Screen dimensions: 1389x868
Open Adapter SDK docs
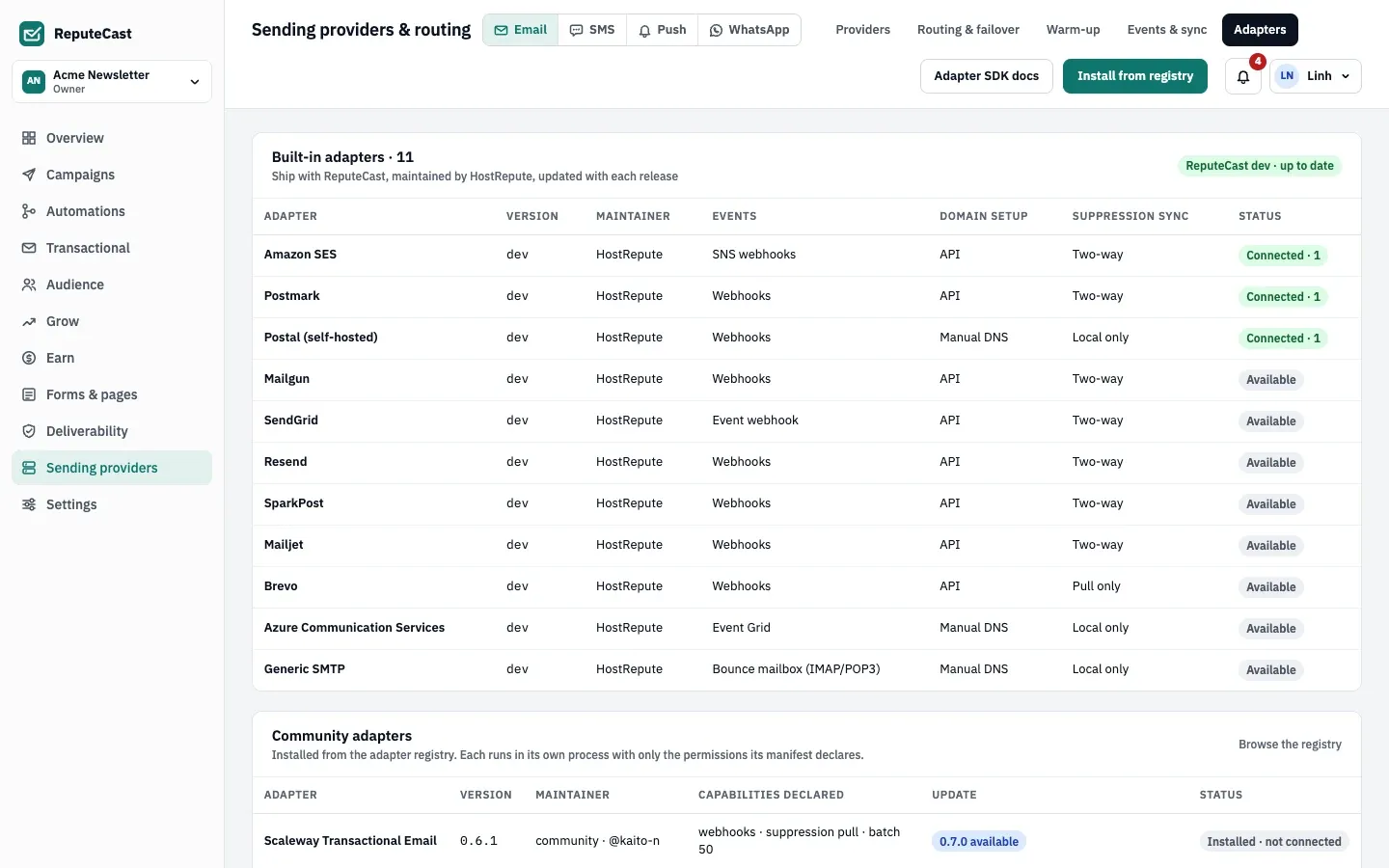point(987,76)
